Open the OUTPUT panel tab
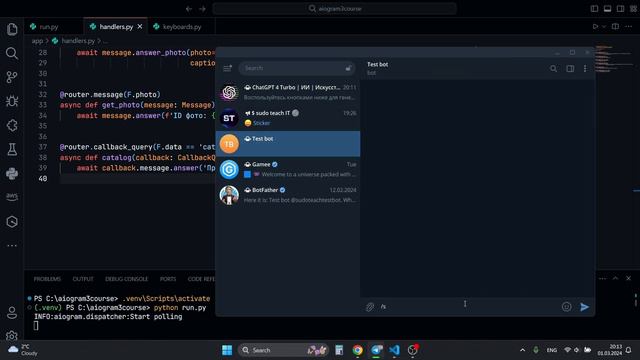 click(x=83, y=279)
